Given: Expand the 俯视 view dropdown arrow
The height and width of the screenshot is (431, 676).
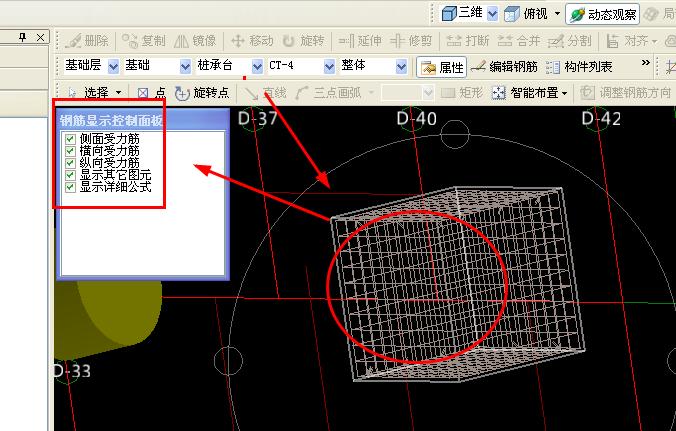Looking at the screenshot, I should click(557, 14).
